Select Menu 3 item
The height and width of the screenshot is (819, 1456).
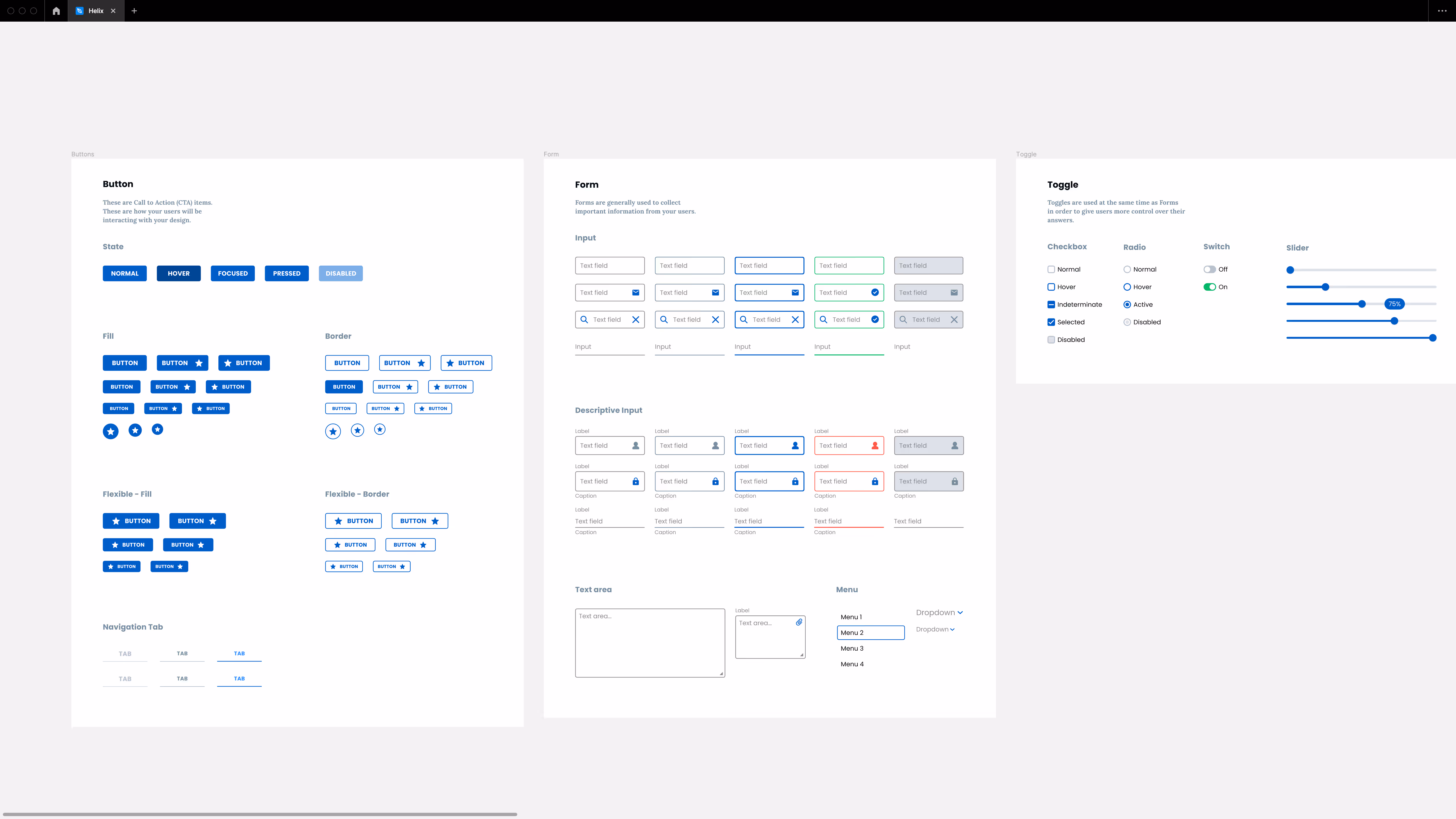tap(852, 648)
